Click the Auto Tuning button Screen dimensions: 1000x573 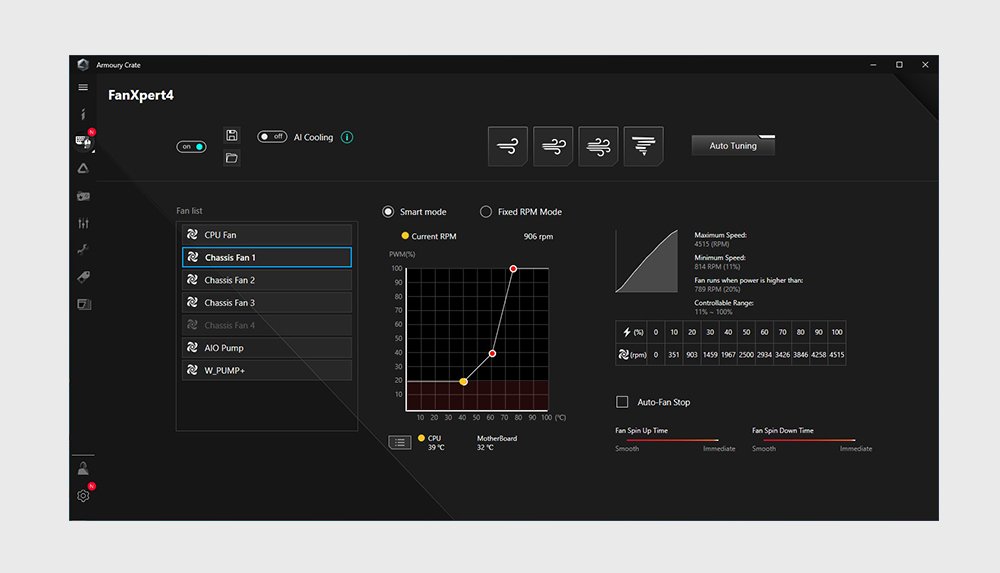click(733, 146)
